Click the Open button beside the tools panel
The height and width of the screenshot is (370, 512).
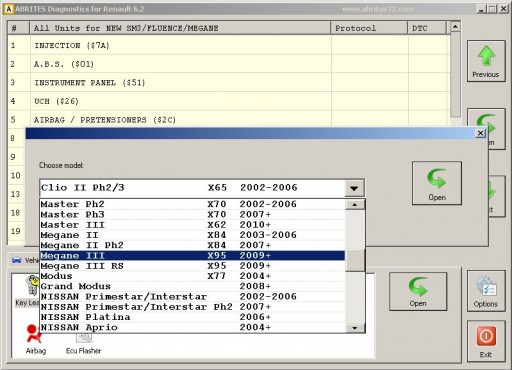click(x=418, y=292)
